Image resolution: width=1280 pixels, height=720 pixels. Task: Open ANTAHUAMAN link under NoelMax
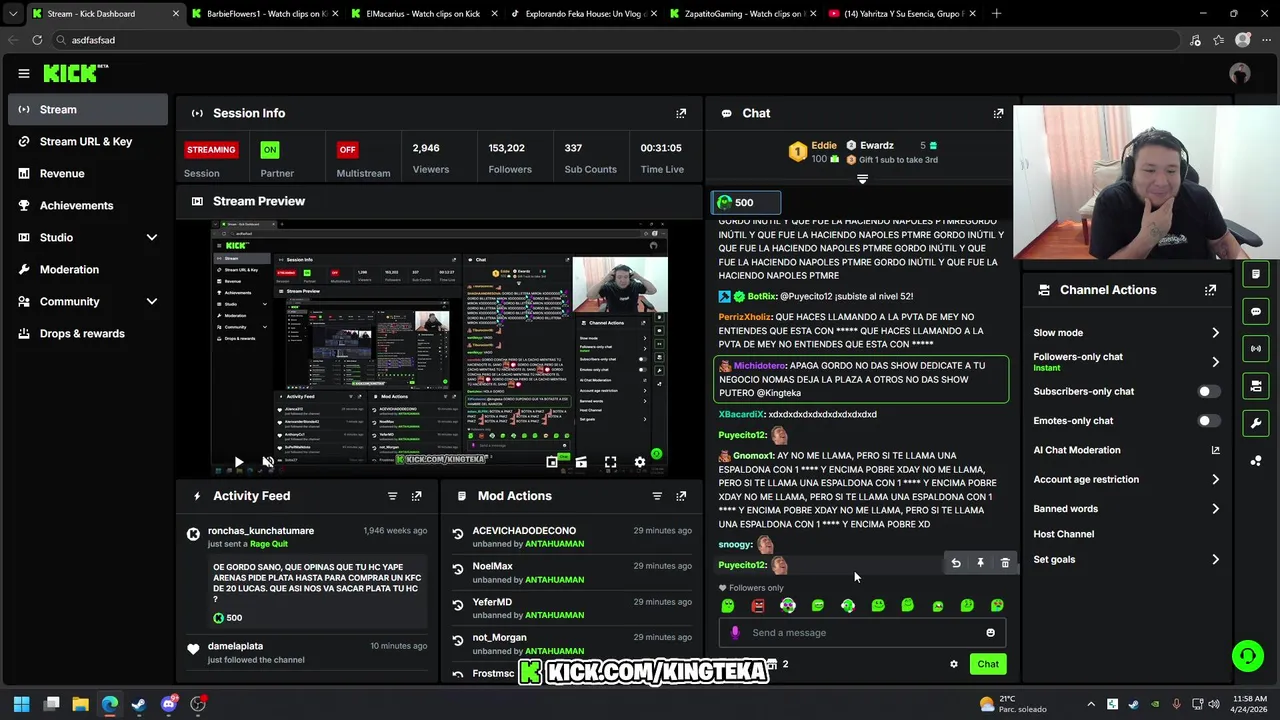pyautogui.click(x=555, y=580)
